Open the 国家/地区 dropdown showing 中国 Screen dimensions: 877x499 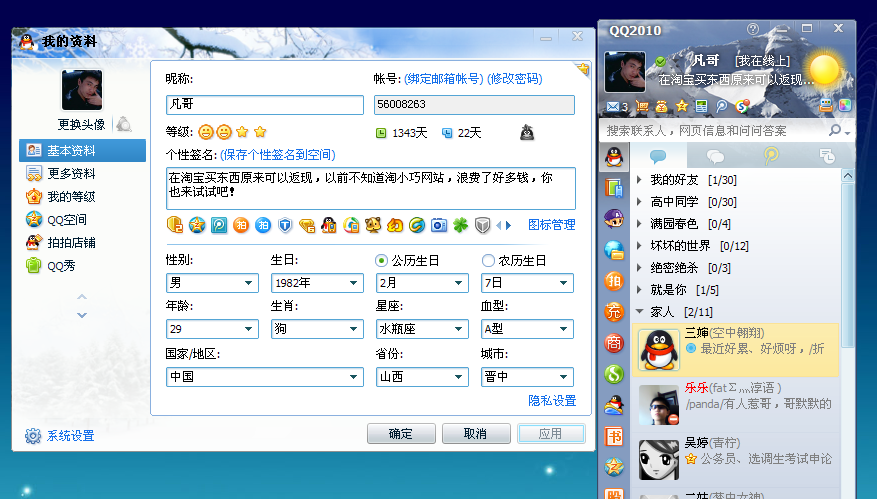pyautogui.click(x=265, y=376)
